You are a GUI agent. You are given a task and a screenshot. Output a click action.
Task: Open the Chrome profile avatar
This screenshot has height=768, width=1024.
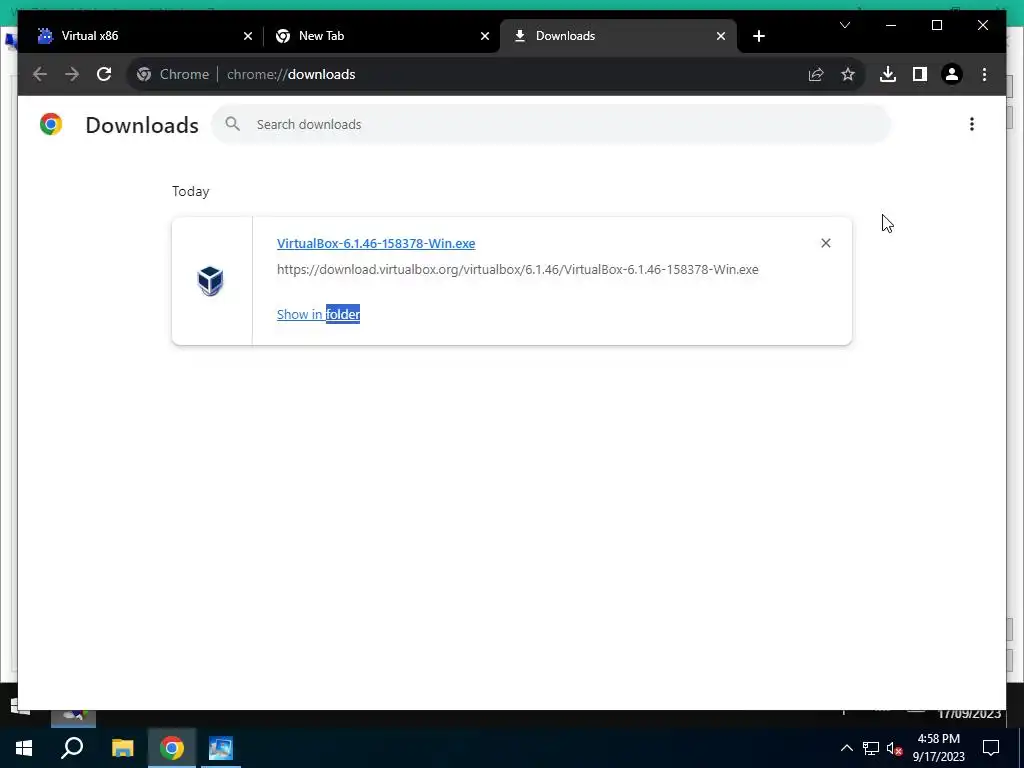point(952,74)
